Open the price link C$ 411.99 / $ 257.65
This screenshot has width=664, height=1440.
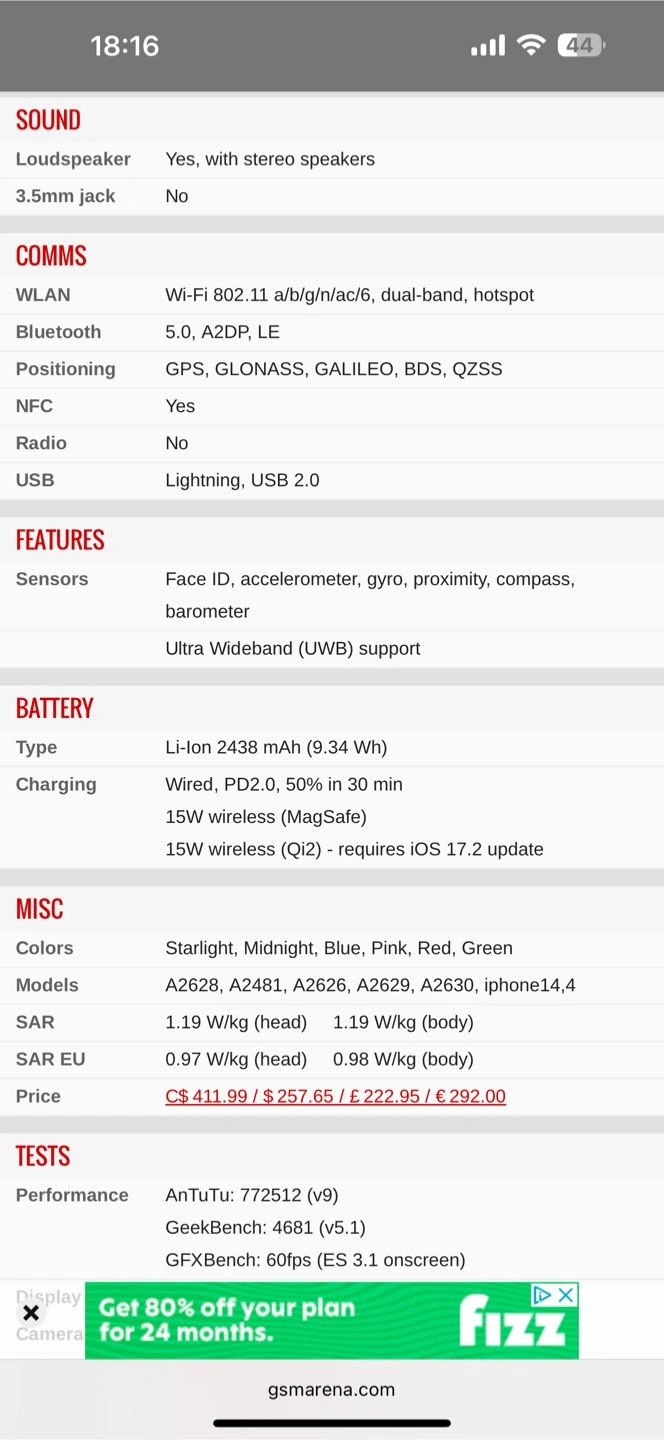coord(335,1096)
